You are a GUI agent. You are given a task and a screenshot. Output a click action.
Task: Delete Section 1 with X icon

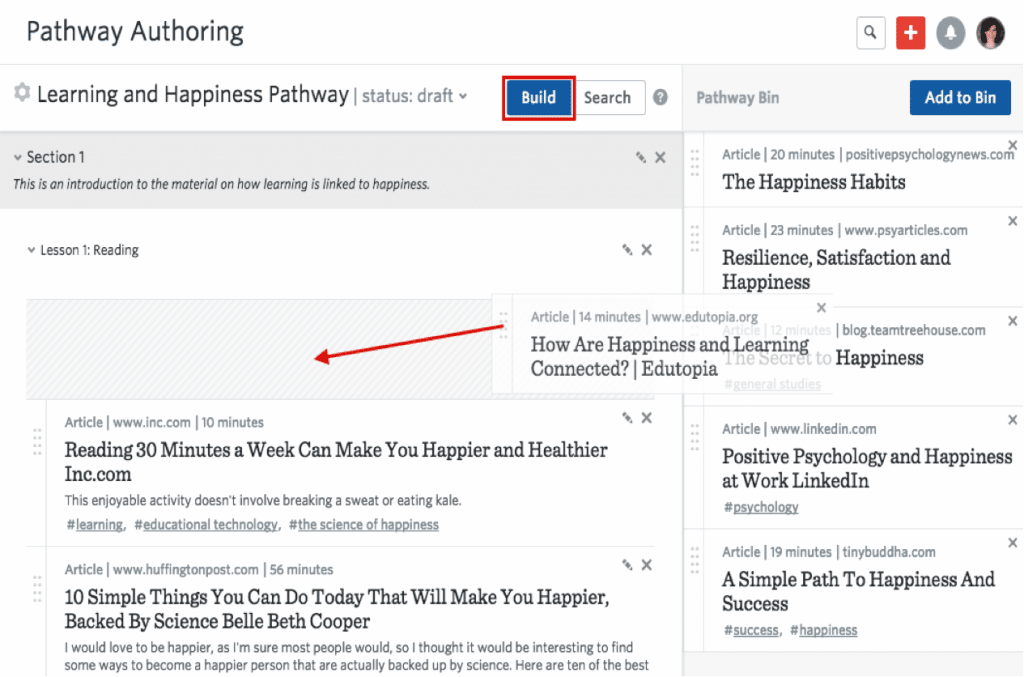[660, 157]
